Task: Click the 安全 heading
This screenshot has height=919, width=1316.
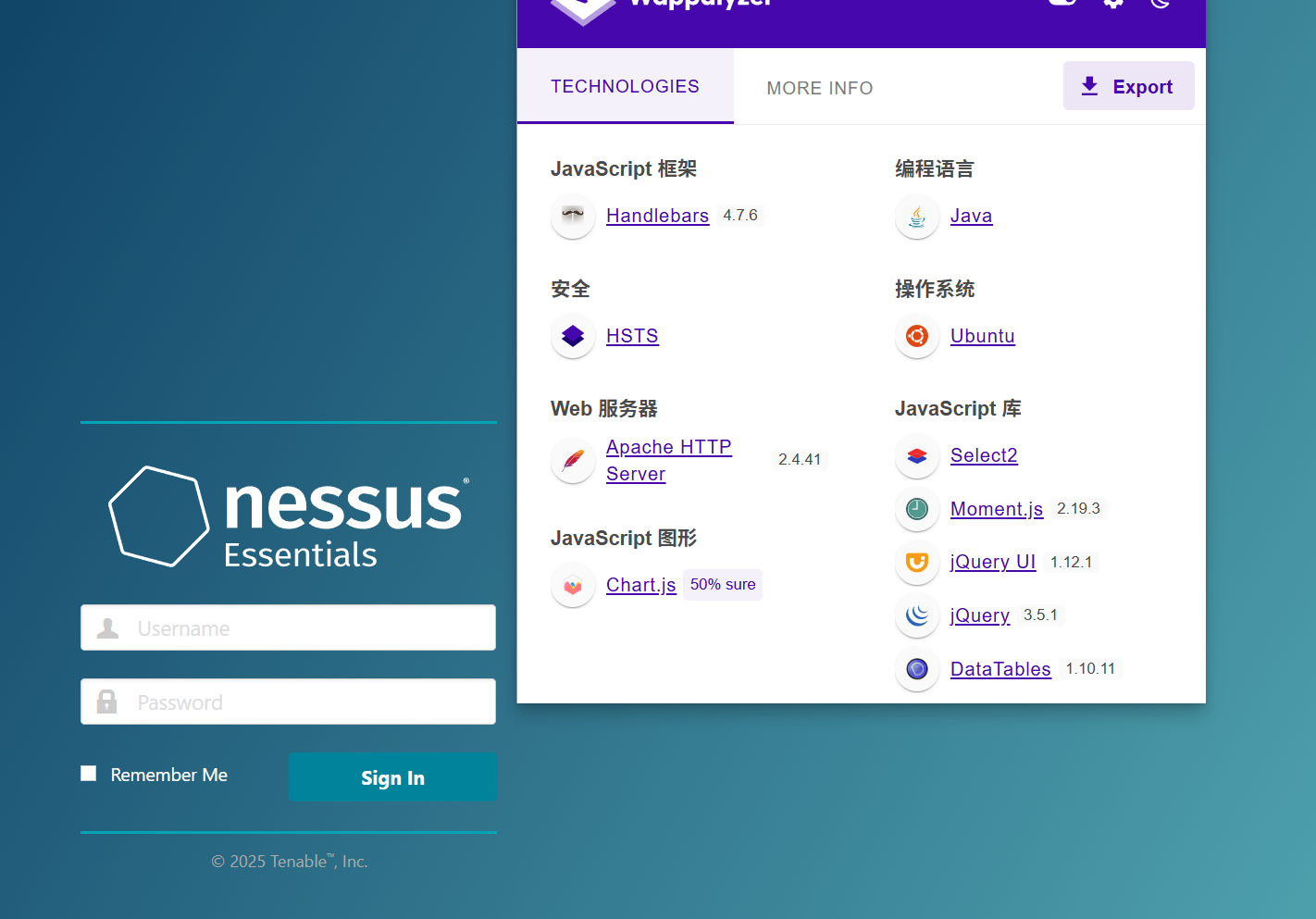Action: (x=570, y=289)
